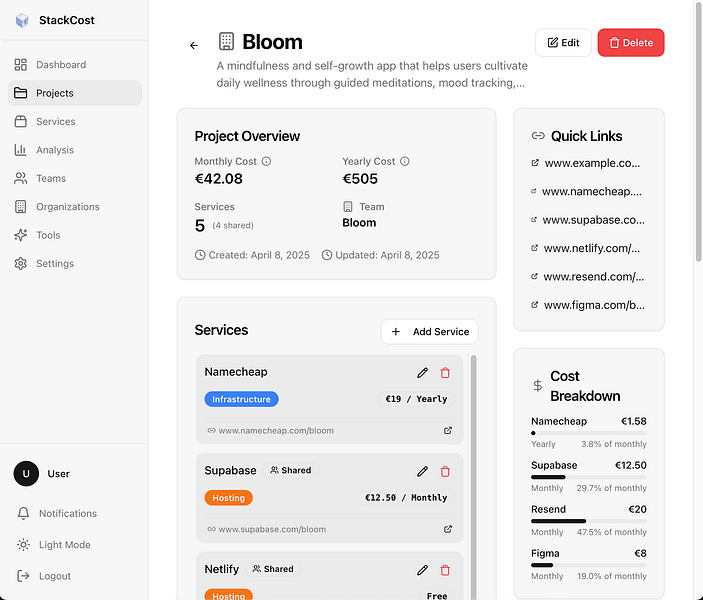The width and height of the screenshot is (703, 600).
Task: Click the User avatar circle
Action: pos(26,474)
